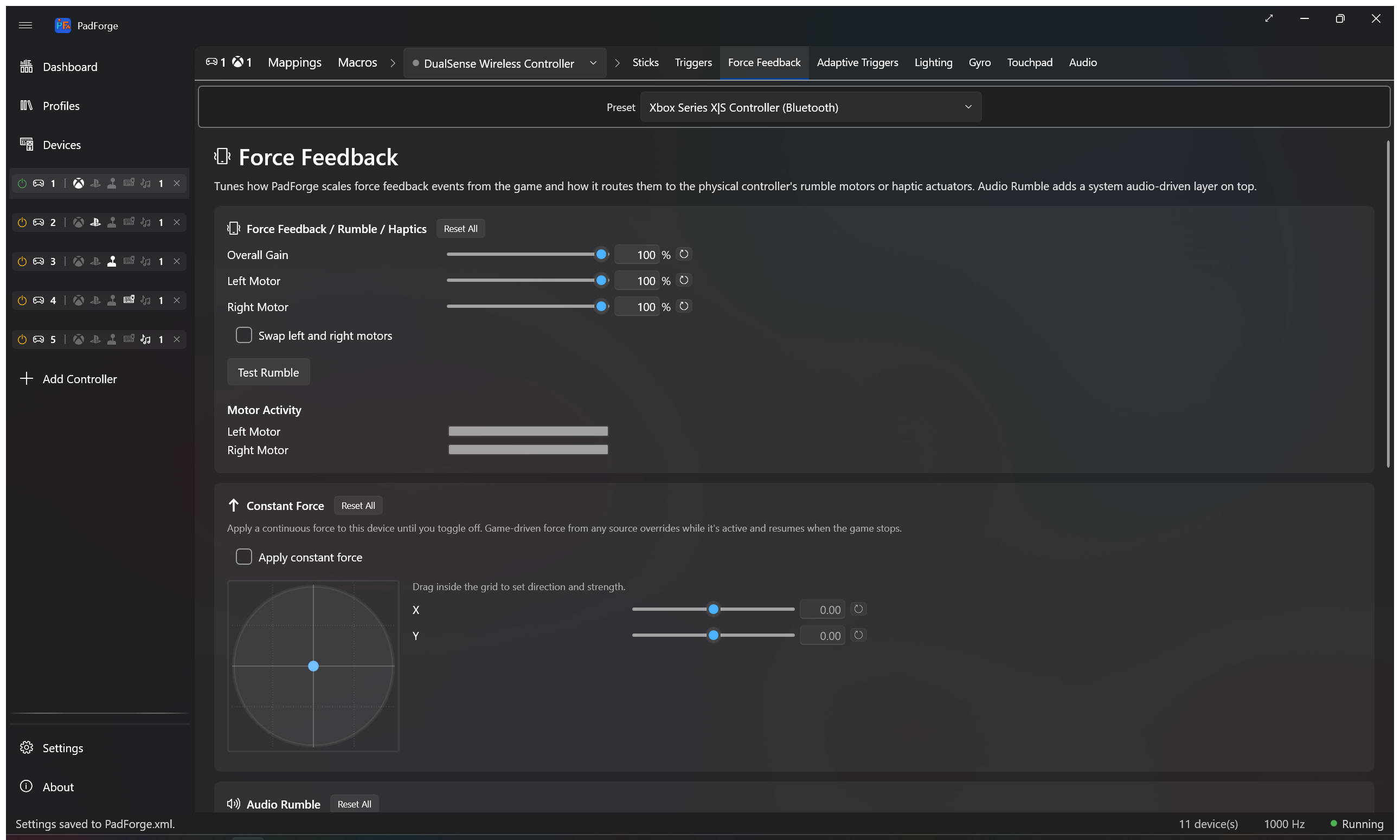Go to the Macros section
Screen dimensions: 1400x840
(x=357, y=62)
